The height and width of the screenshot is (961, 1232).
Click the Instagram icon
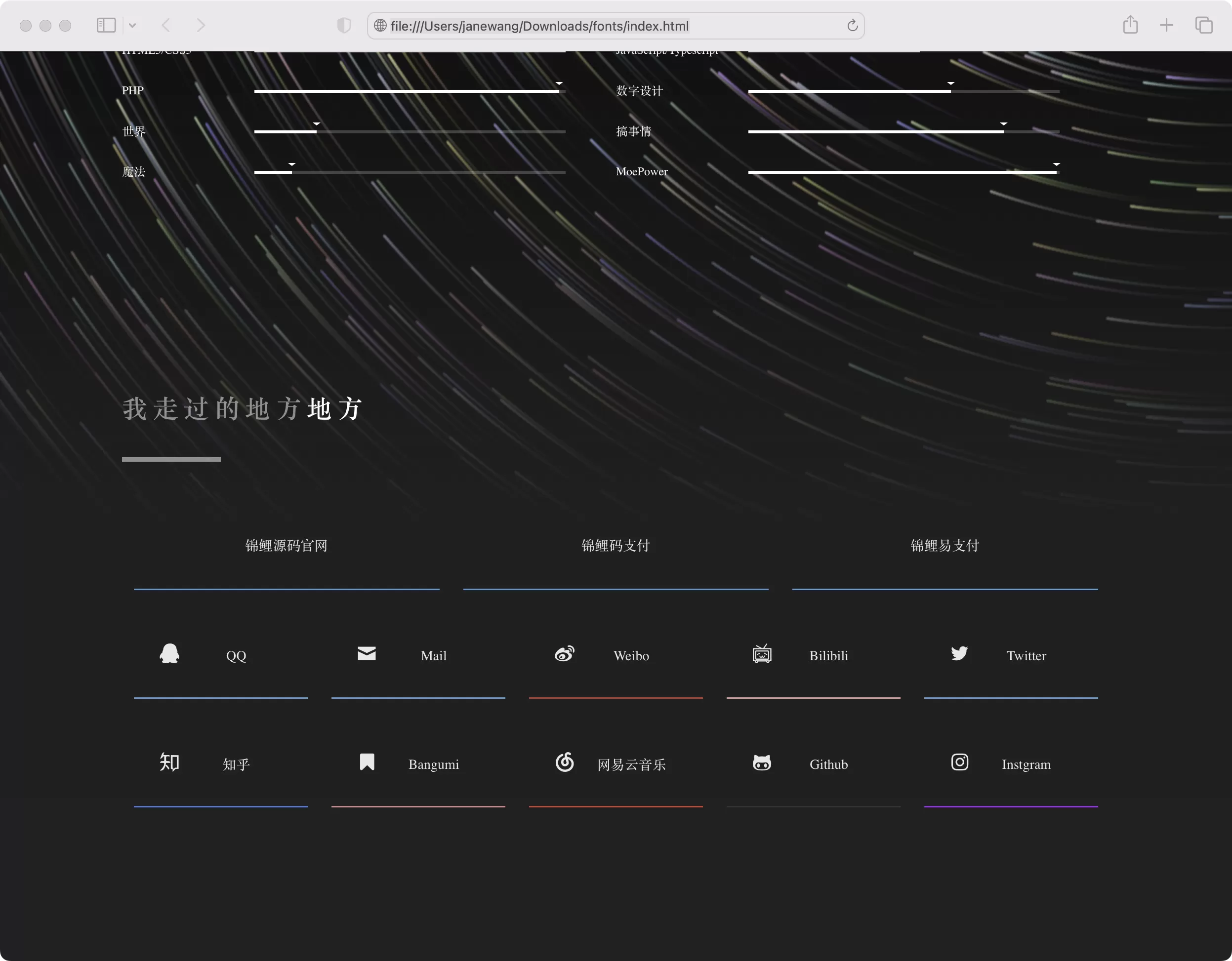[x=960, y=762]
